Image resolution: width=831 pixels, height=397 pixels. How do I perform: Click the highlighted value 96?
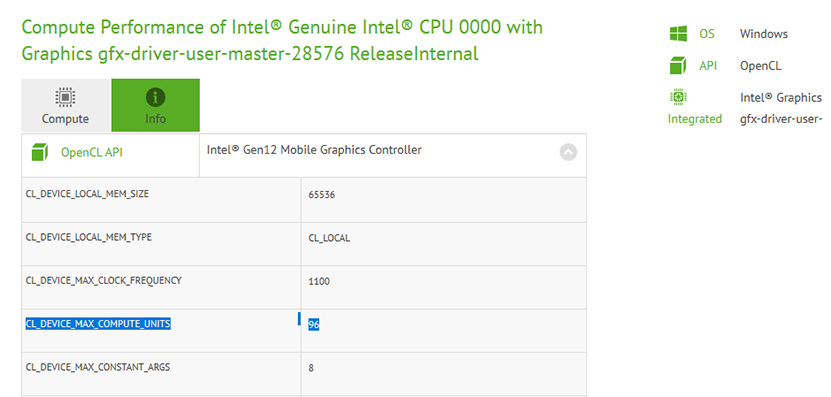coord(314,324)
